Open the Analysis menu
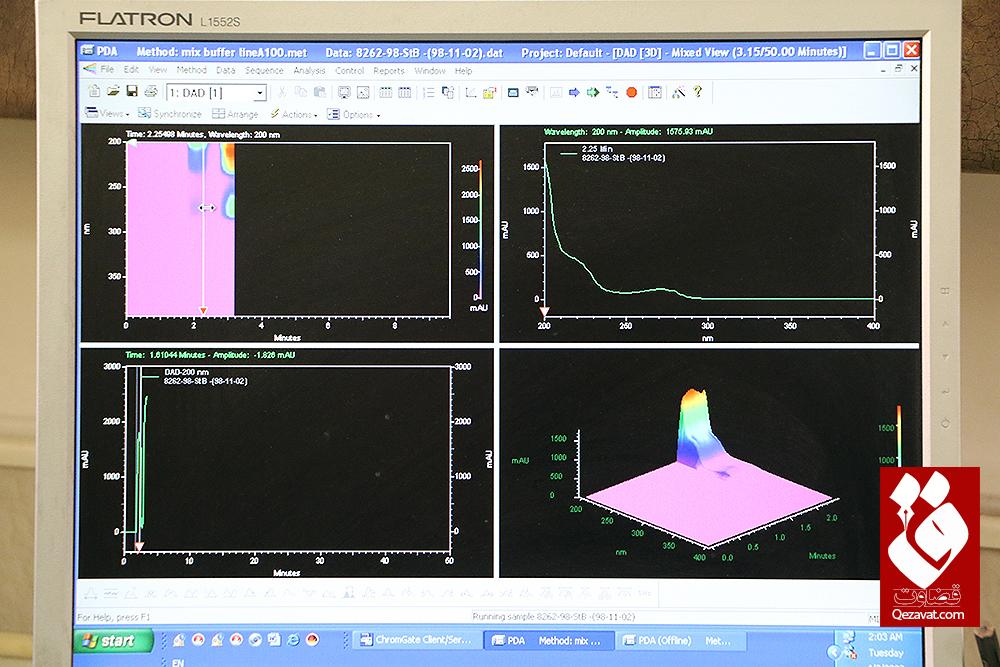The image size is (1000, 667). (x=309, y=71)
